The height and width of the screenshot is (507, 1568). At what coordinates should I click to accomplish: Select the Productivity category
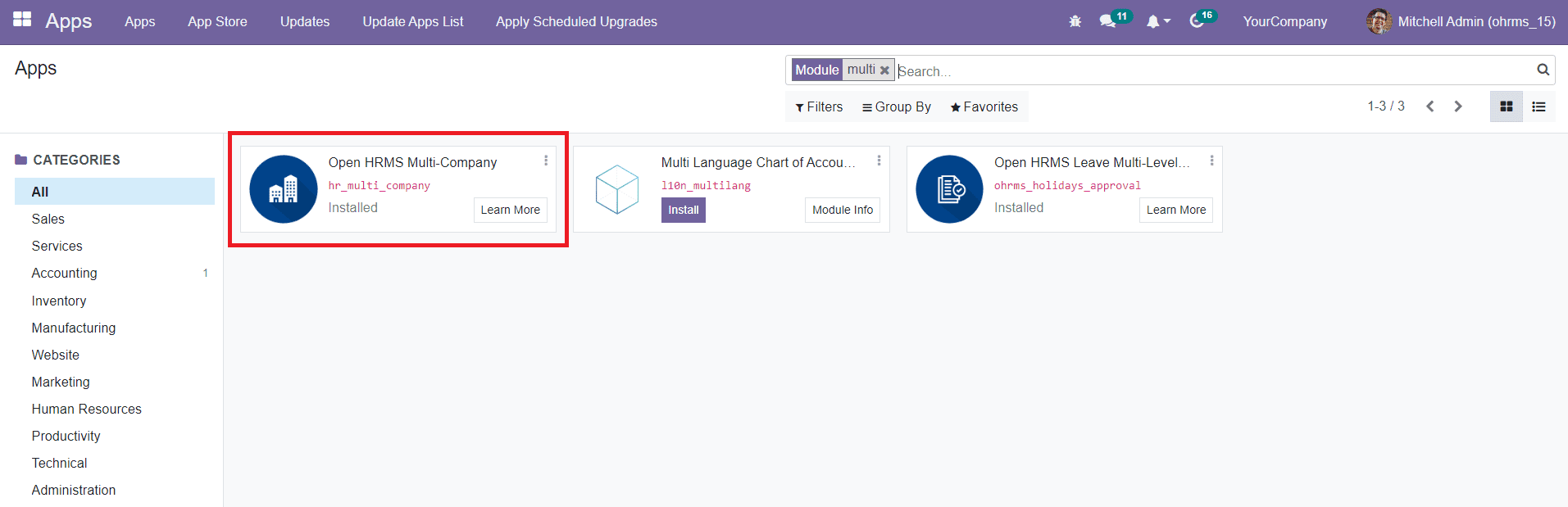(x=115, y=436)
